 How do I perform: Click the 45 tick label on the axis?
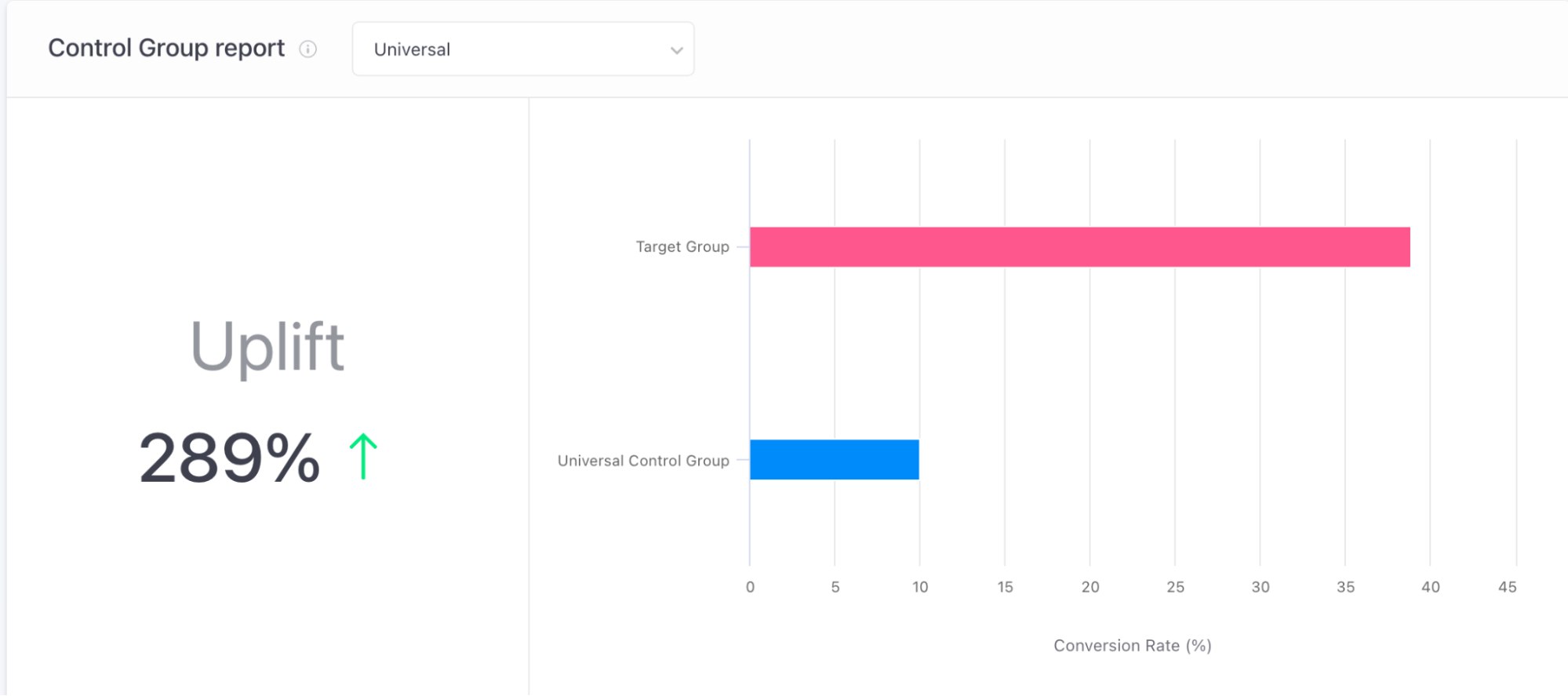click(1507, 587)
